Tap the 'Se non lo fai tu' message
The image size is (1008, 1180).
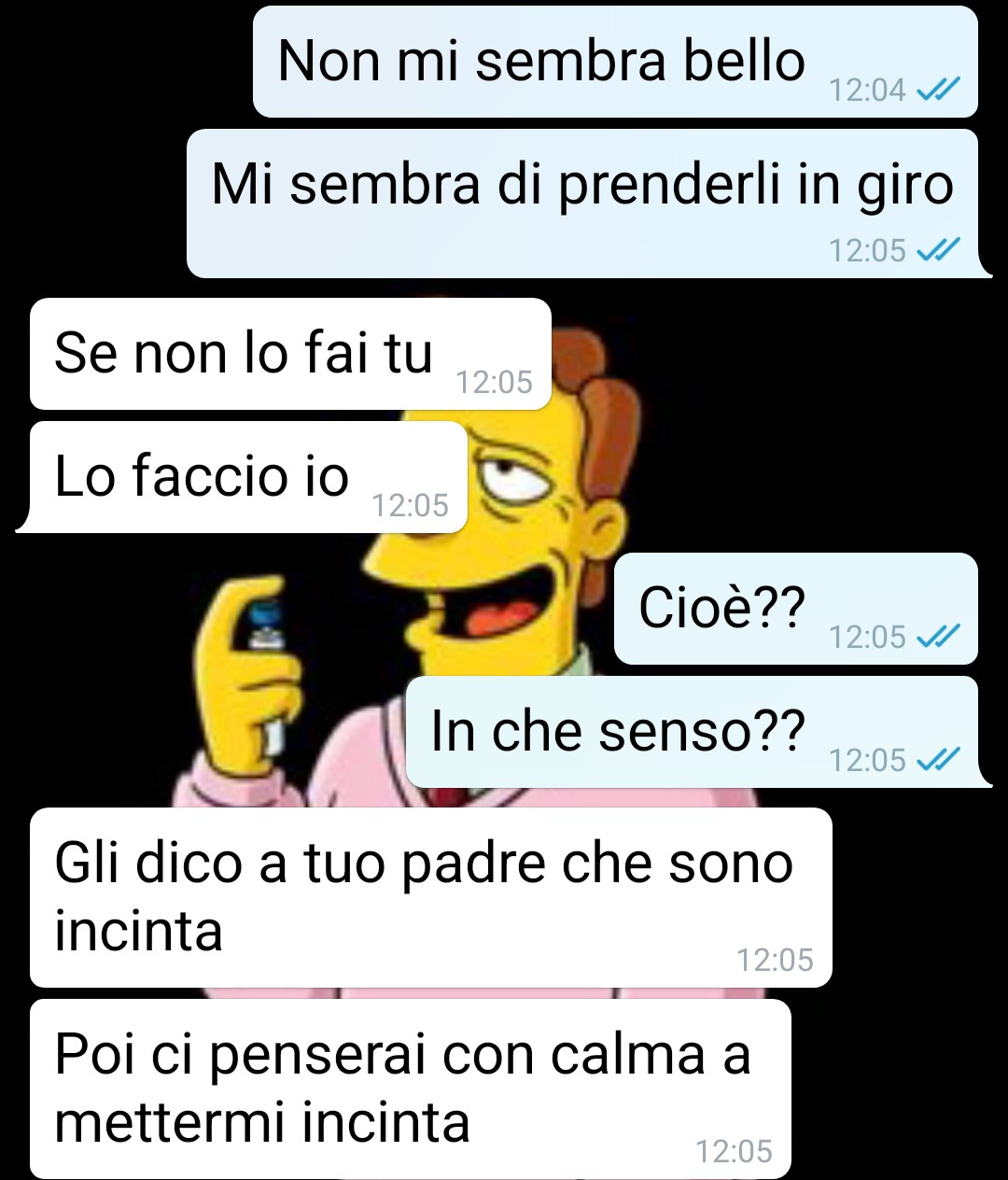[290, 354]
